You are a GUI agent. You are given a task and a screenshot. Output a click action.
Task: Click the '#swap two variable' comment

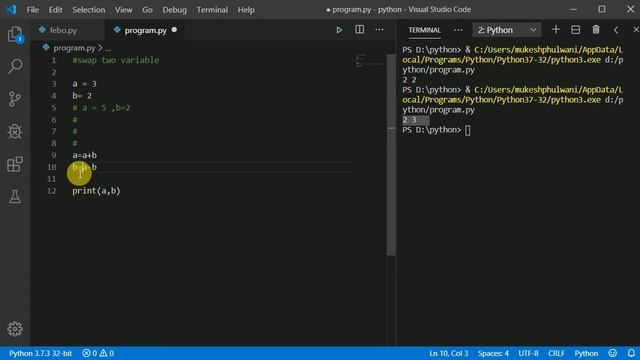click(x=116, y=60)
